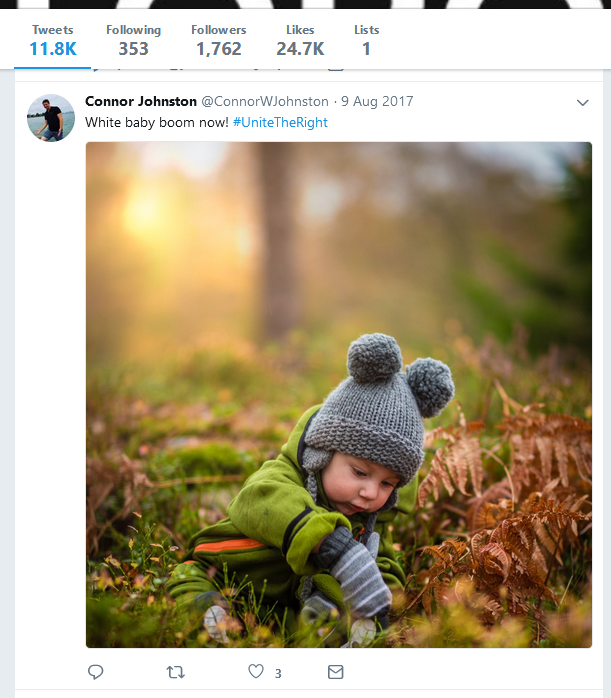611x698 pixels.
Task: Click the #UniteTheRight hashtag link
Action: click(280, 122)
